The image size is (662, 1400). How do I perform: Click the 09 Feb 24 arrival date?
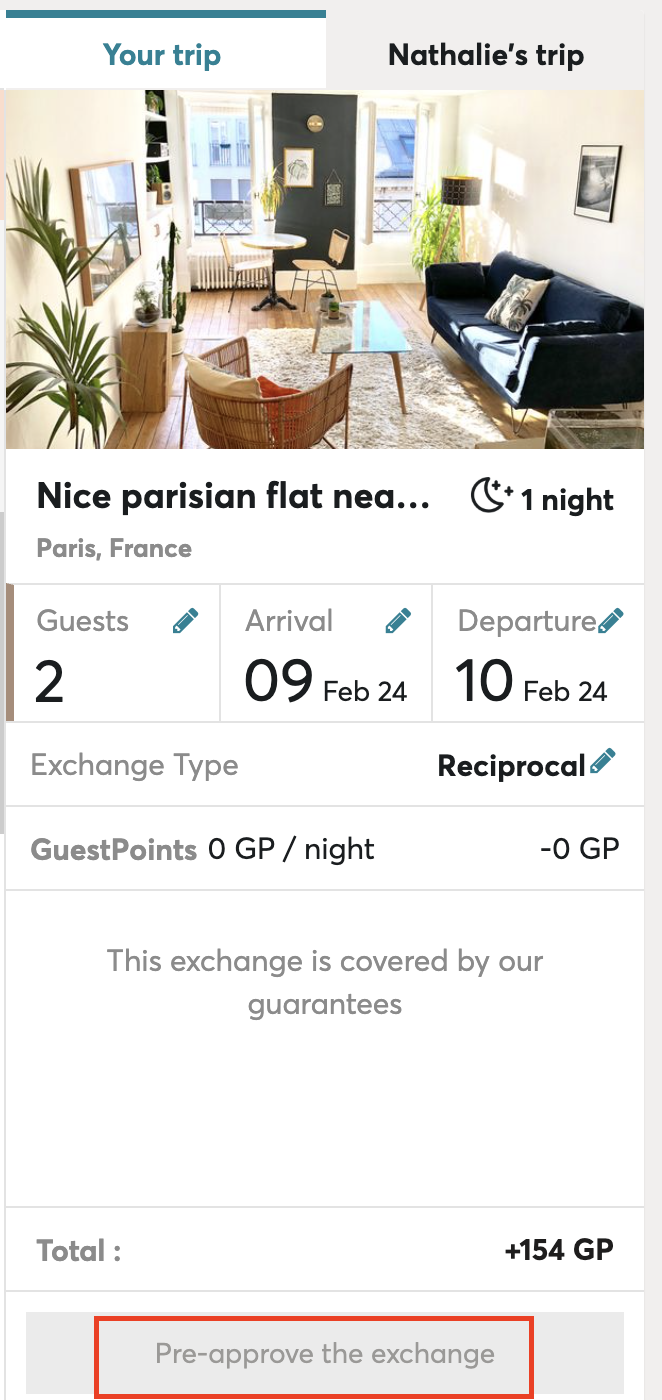[x=326, y=682]
